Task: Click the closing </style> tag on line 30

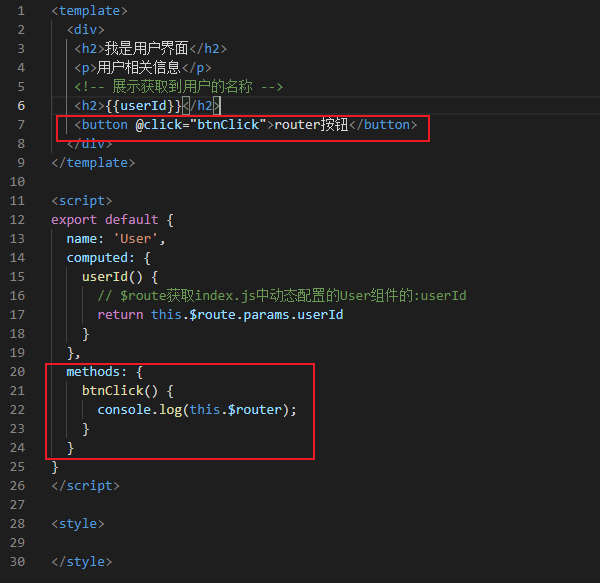Action: point(82,562)
